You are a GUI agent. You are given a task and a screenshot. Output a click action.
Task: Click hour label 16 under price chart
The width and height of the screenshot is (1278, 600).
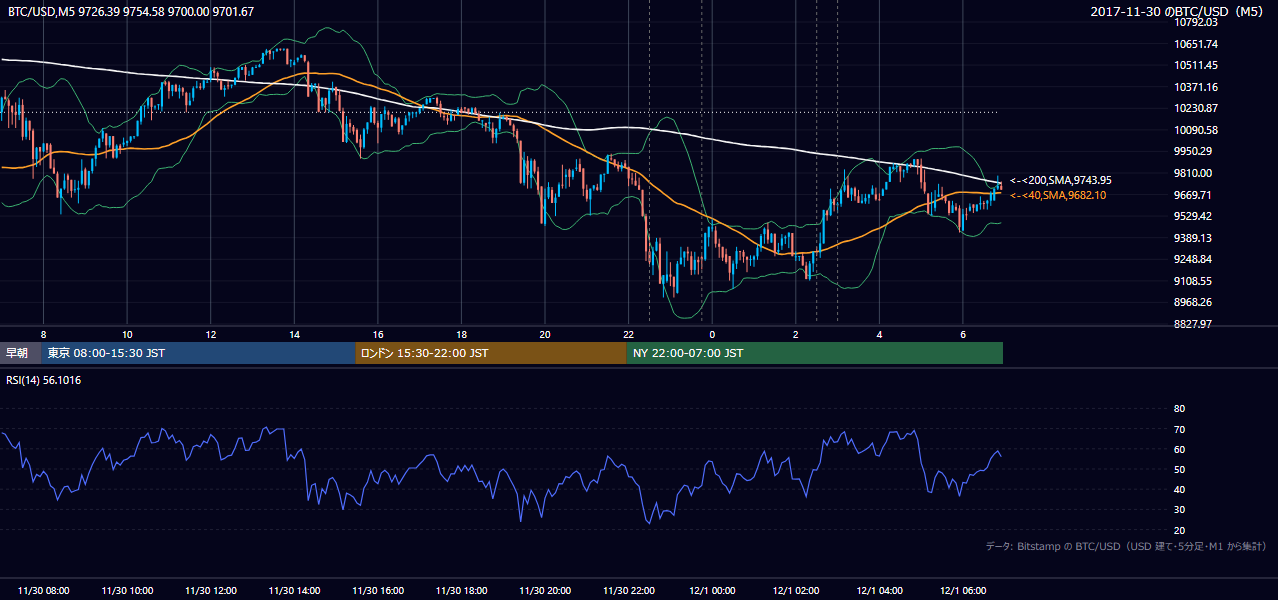[378, 334]
